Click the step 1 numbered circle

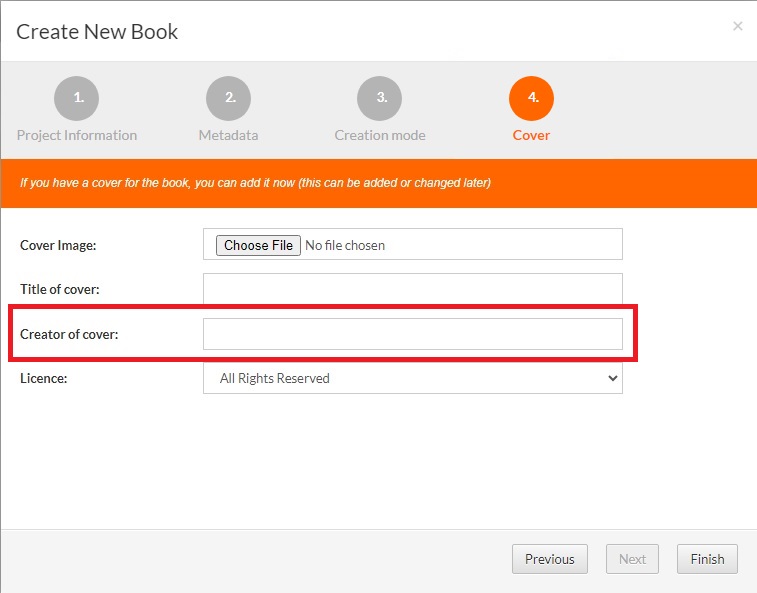[x=77, y=98]
